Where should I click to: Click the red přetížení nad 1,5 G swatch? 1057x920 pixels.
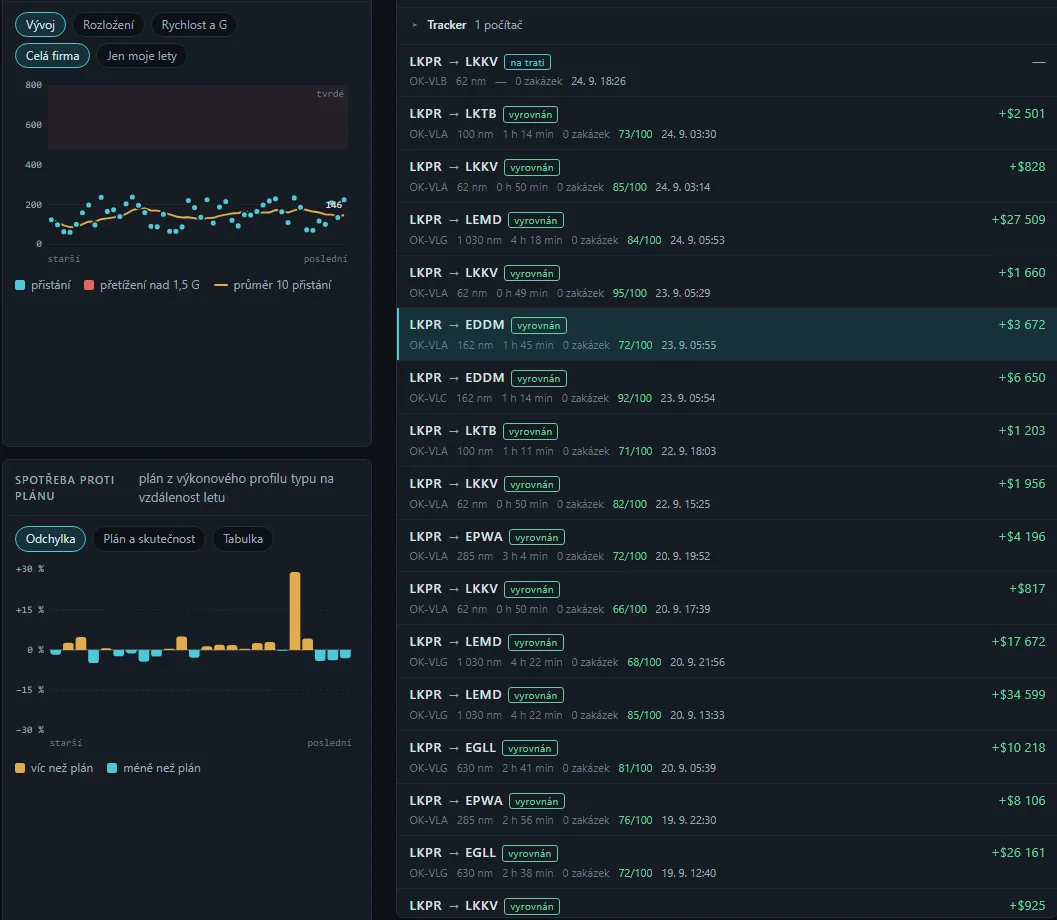tap(89, 285)
